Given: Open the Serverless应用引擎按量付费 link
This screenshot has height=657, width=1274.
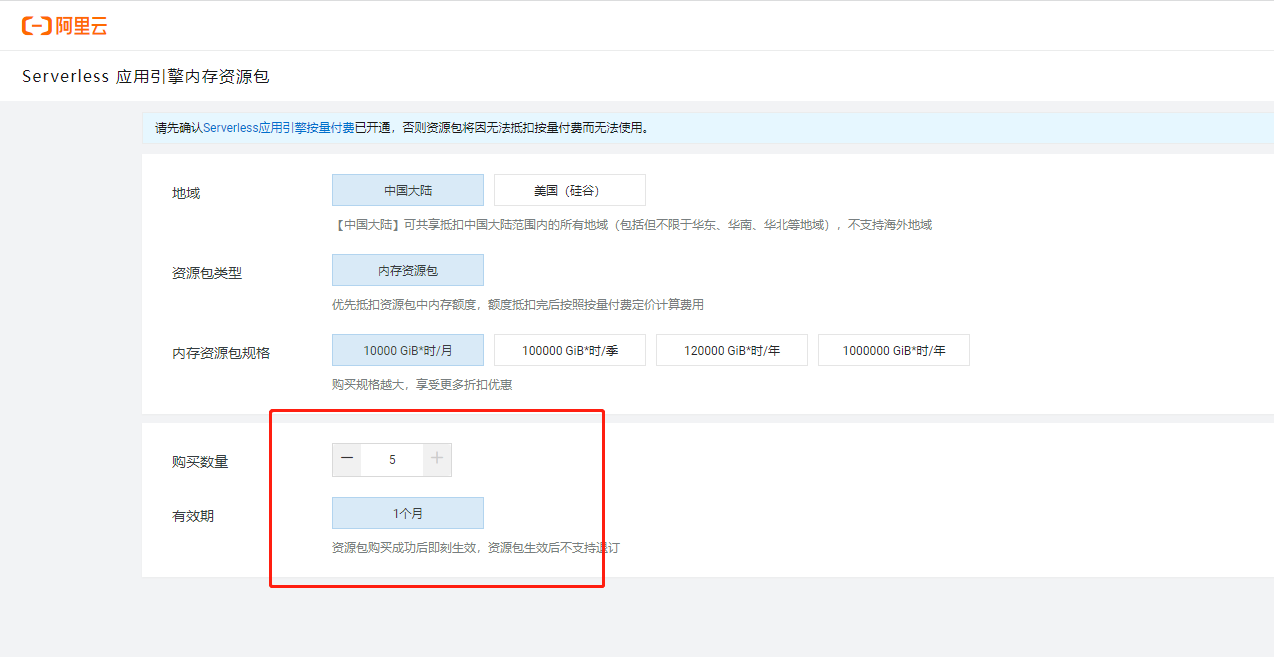Looking at the screenshot, I should point(279,128).
